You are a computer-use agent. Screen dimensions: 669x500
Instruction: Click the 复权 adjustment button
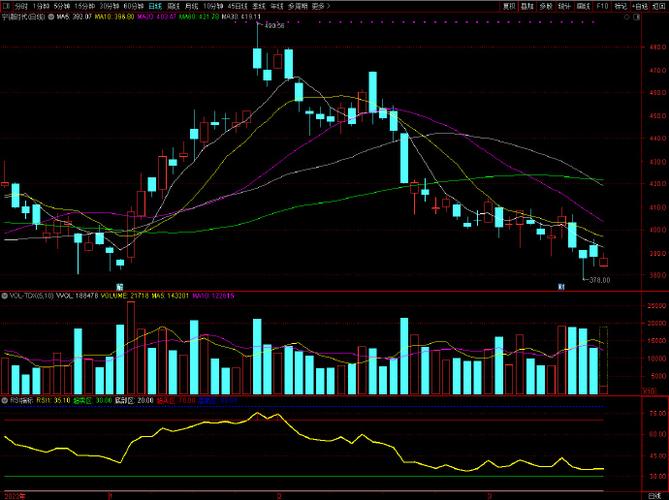[x=509, y=5]
